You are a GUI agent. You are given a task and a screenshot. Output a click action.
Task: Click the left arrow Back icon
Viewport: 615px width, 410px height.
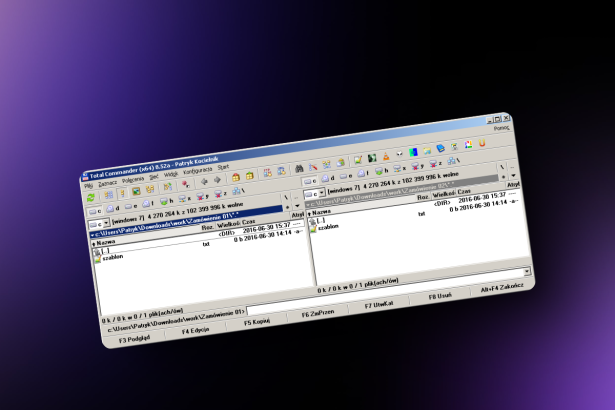pyautogui.click(x=202, y=182)
